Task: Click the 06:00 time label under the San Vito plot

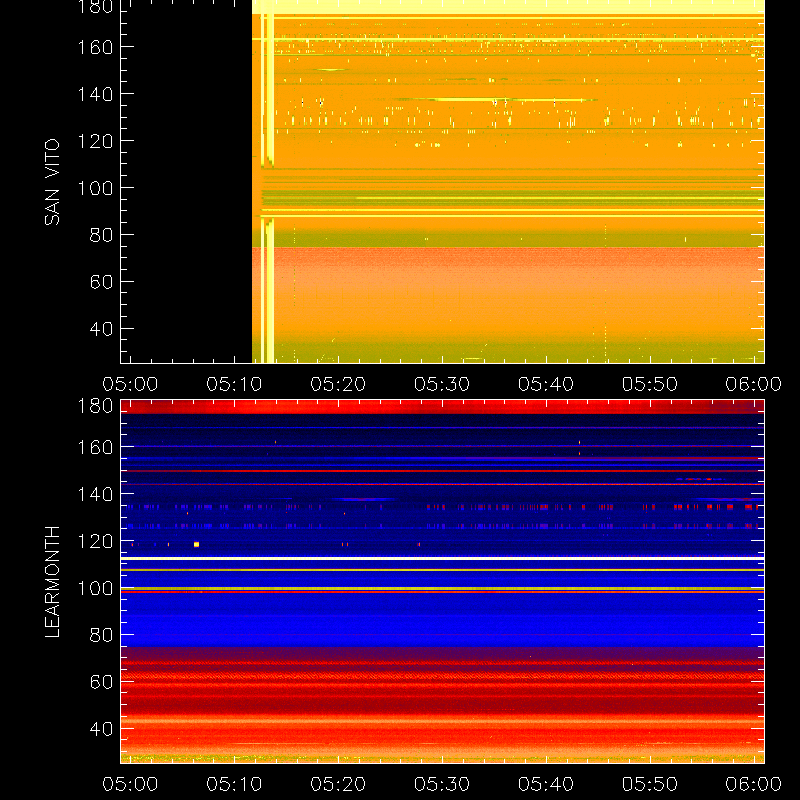Action: tap(754, 384)
